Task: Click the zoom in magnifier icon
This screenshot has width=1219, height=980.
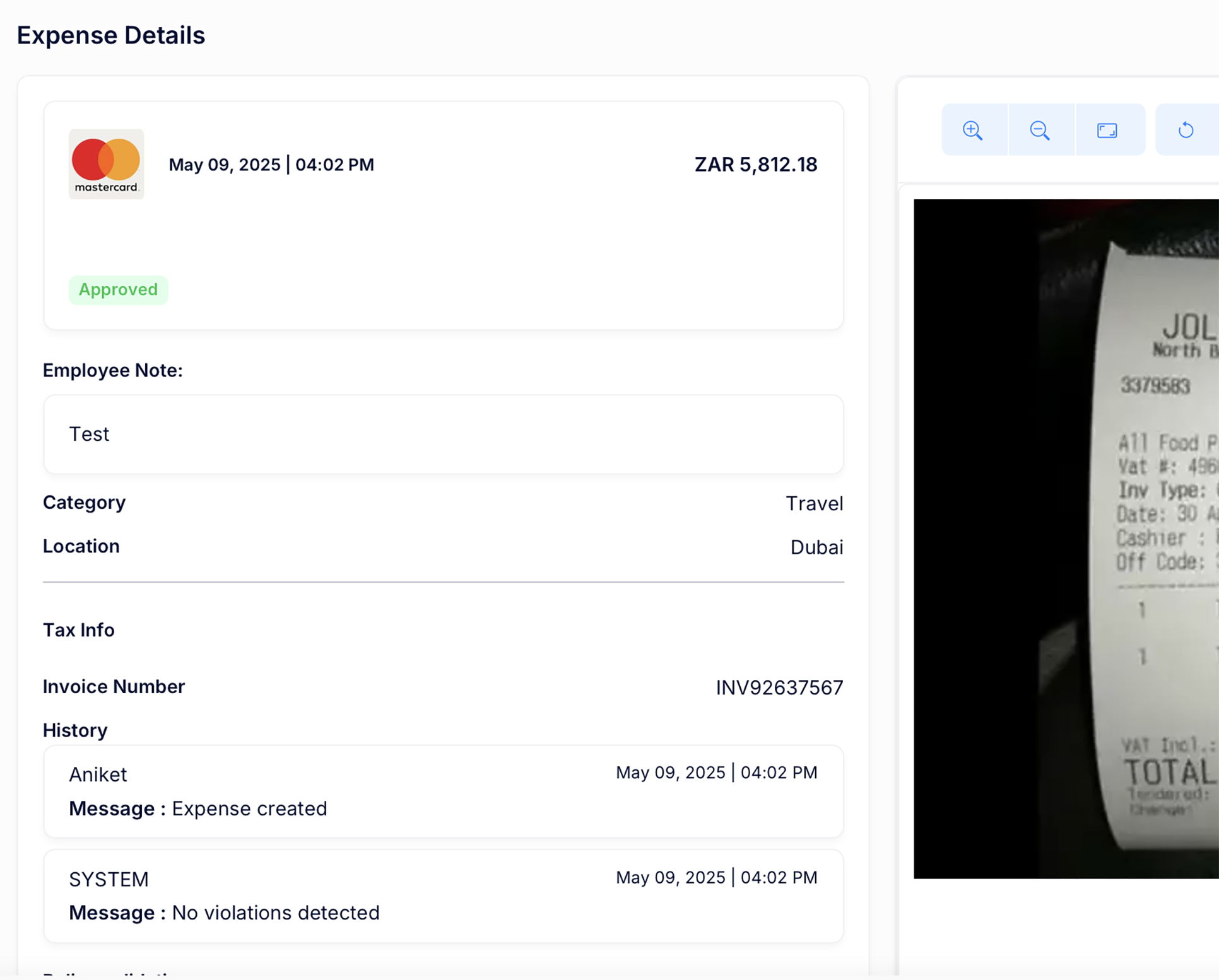Action: pos(973,131)
